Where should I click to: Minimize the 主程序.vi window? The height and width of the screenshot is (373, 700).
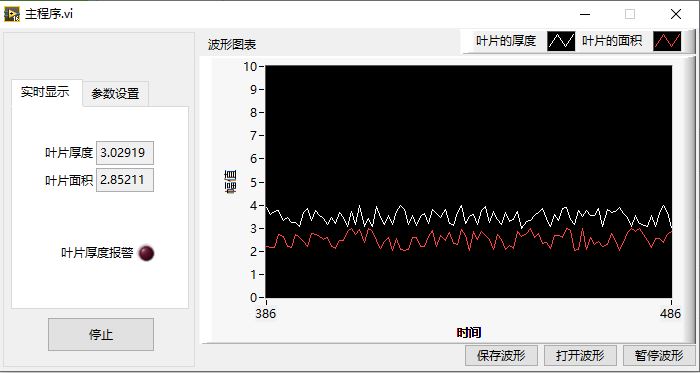(585, 14)
